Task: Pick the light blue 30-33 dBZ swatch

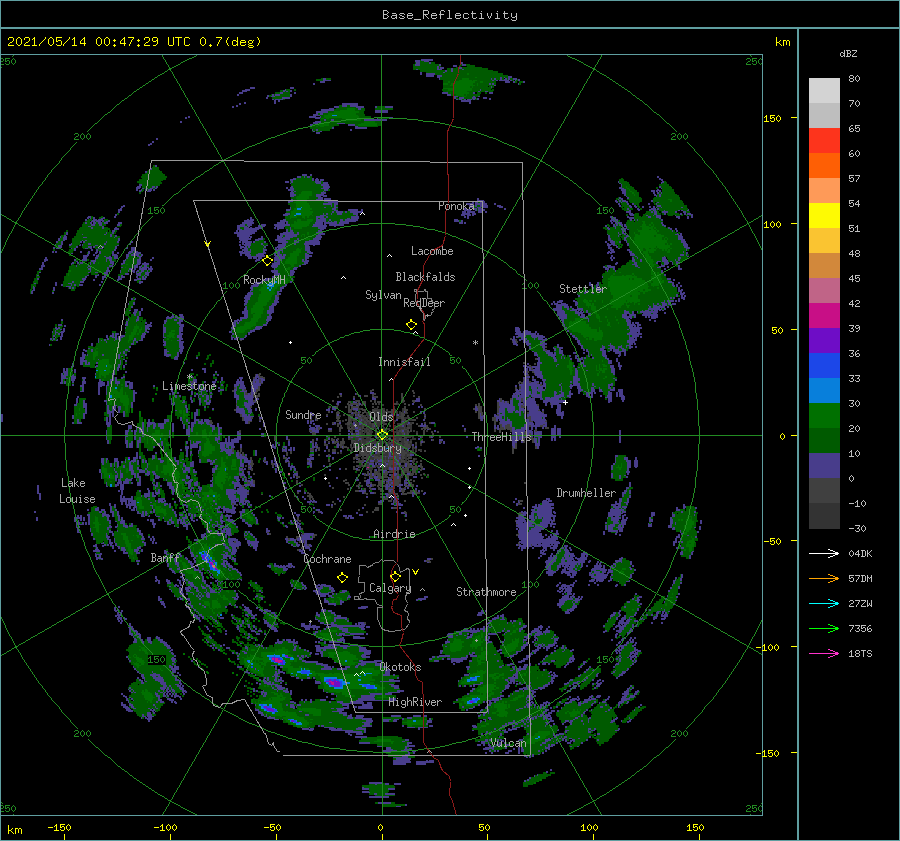Action: pyautogui.click(x=824, y=391)
